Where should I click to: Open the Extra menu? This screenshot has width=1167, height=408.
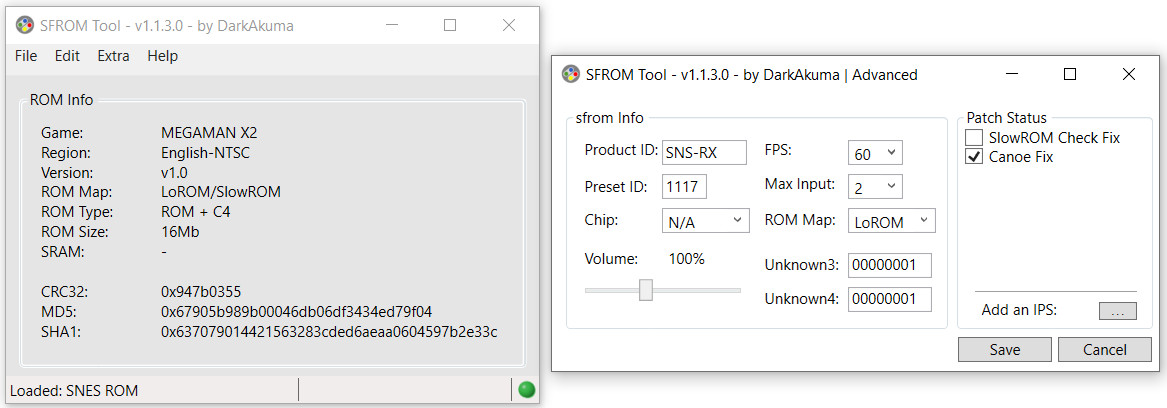click(x=113, y=56)
